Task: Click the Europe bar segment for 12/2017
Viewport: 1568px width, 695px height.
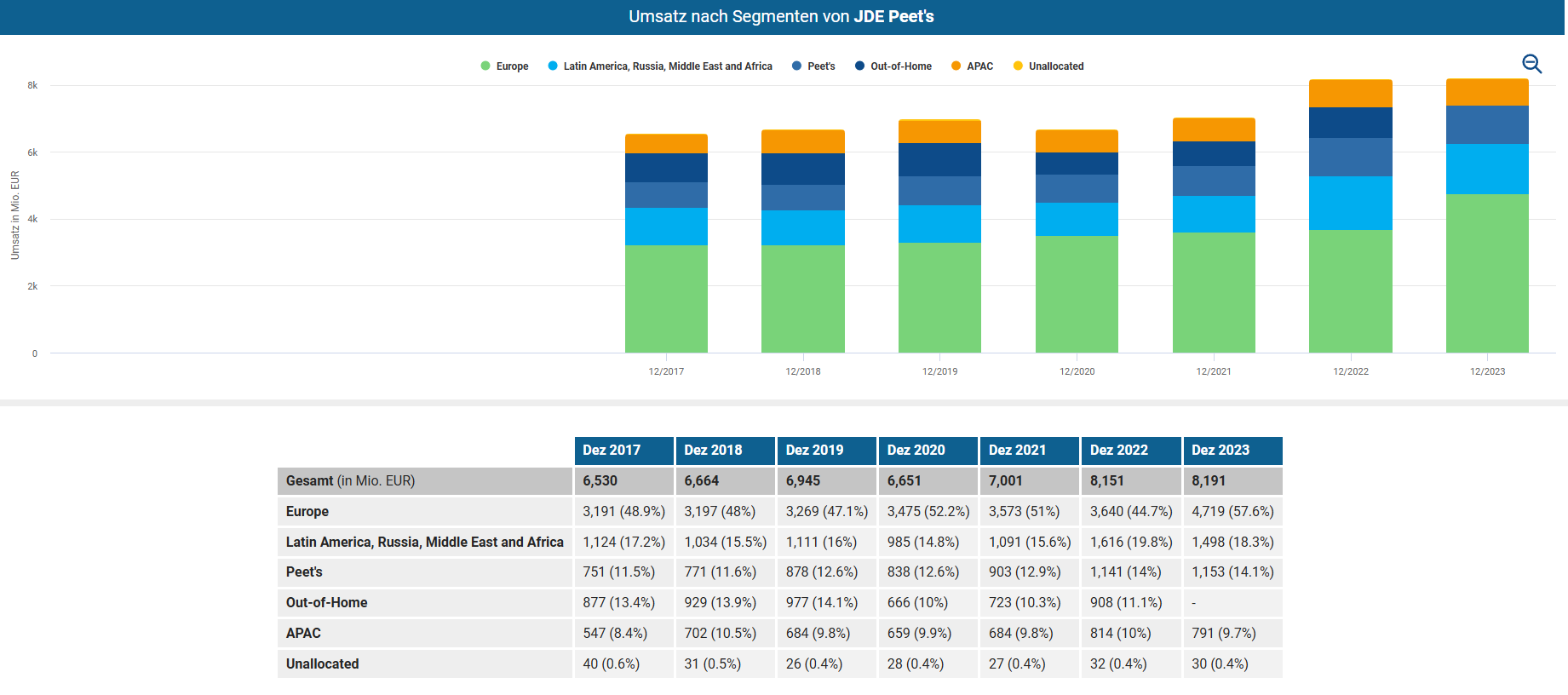Action: coord(666,298)
